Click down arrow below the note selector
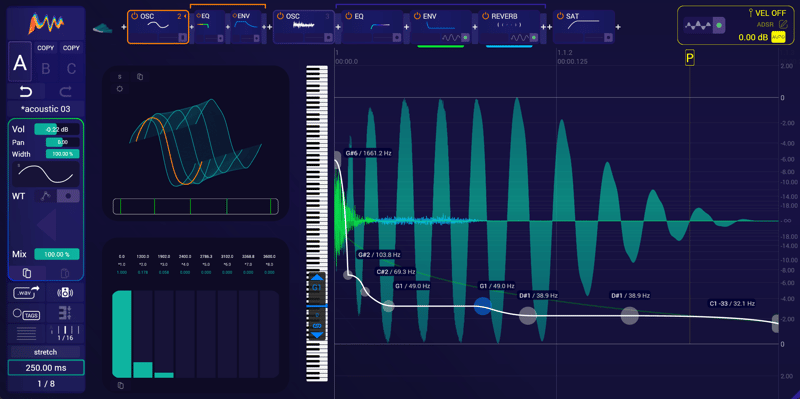800x399 pixels. coord(317,335)
